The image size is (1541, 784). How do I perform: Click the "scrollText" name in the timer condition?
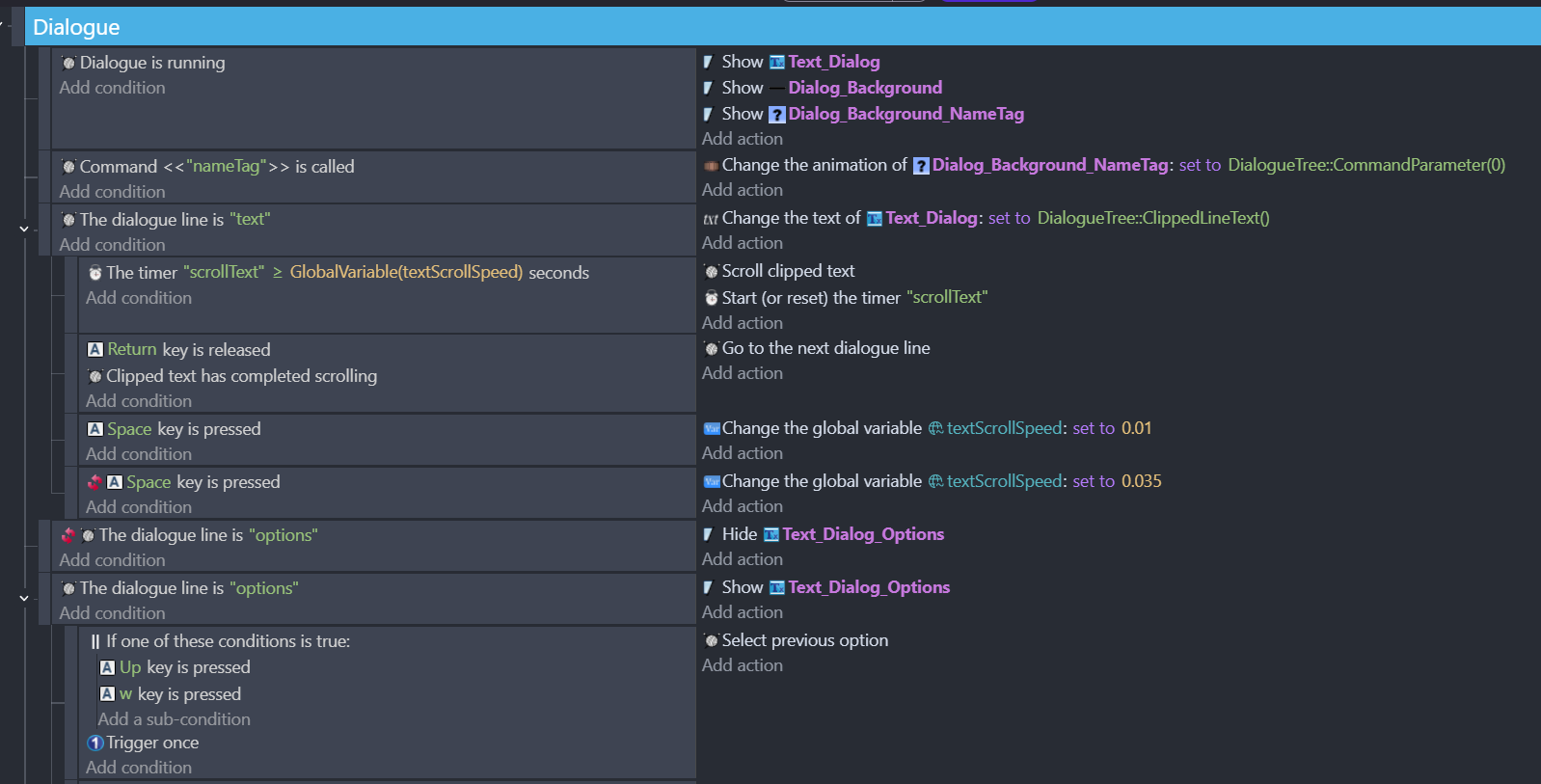[x=224, y=272]
